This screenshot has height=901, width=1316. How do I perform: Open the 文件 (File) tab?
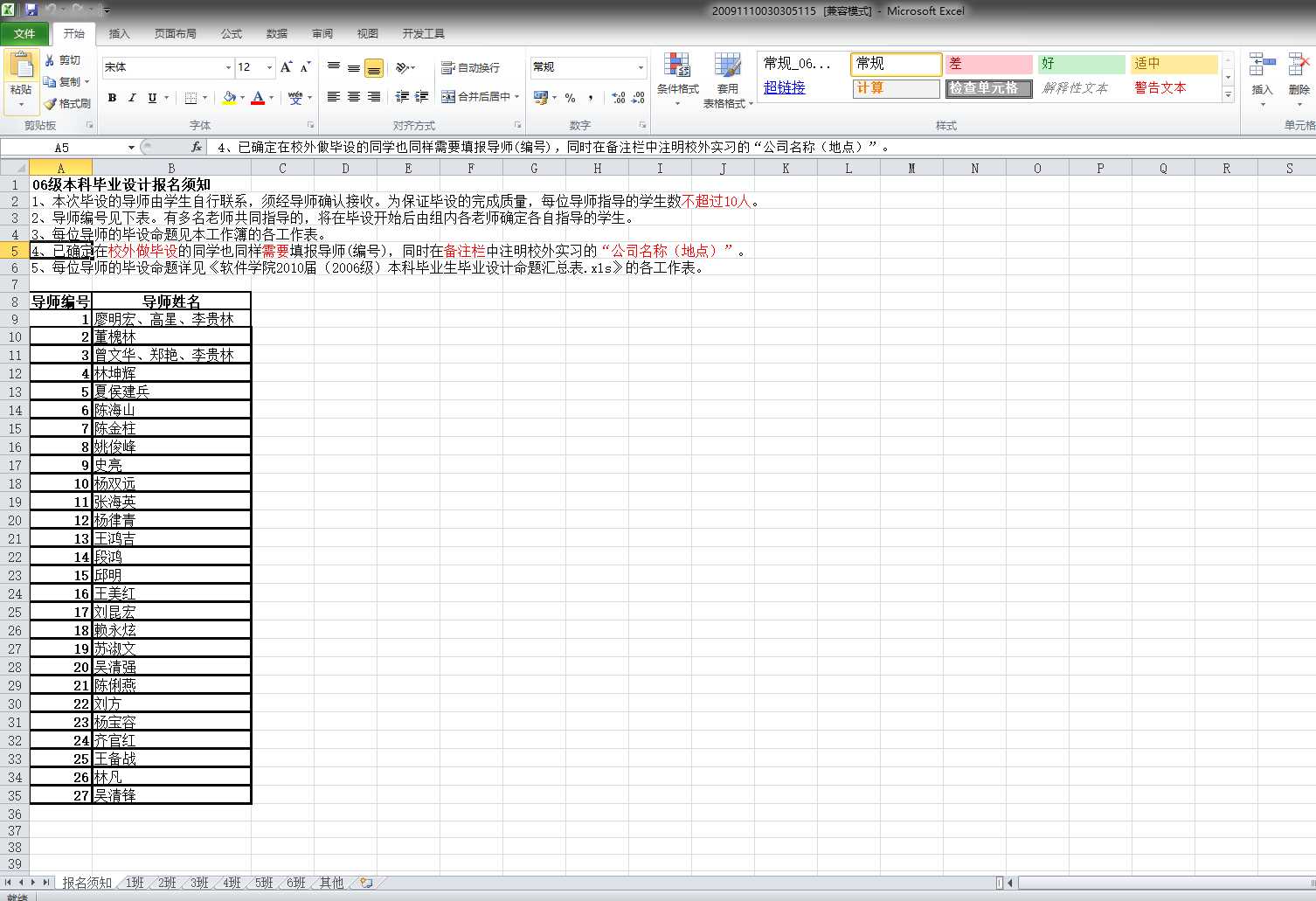24,33
